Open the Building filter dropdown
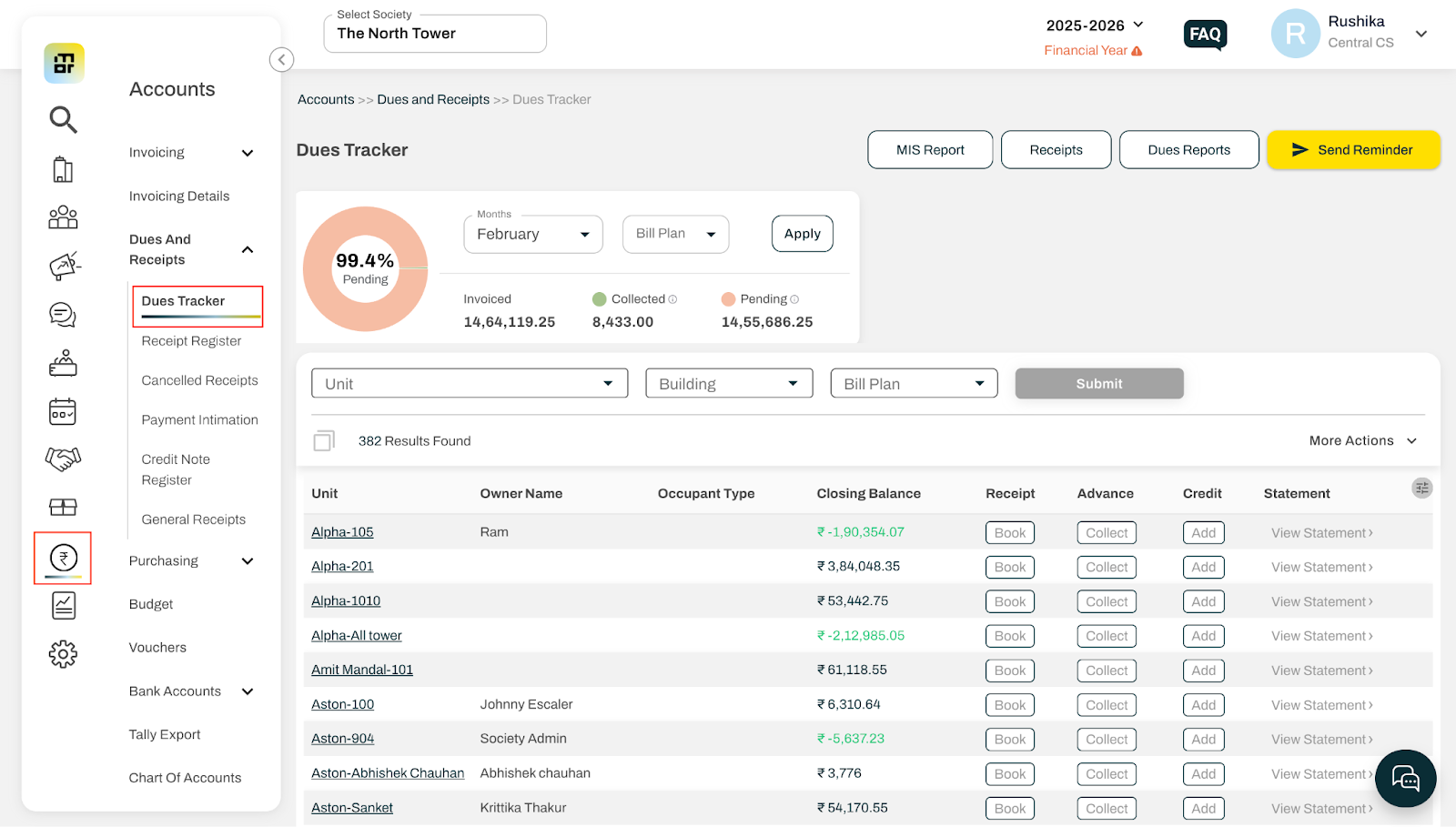Viewport: 1456px width, 827px height. (729, 383)
